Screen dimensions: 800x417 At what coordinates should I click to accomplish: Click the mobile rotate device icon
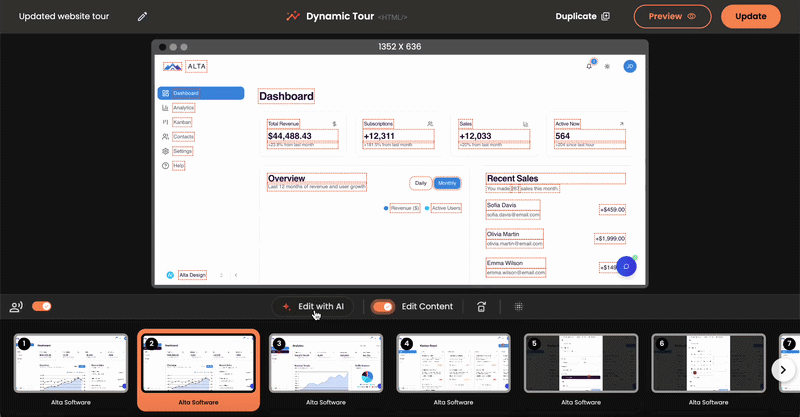[482, 307]
